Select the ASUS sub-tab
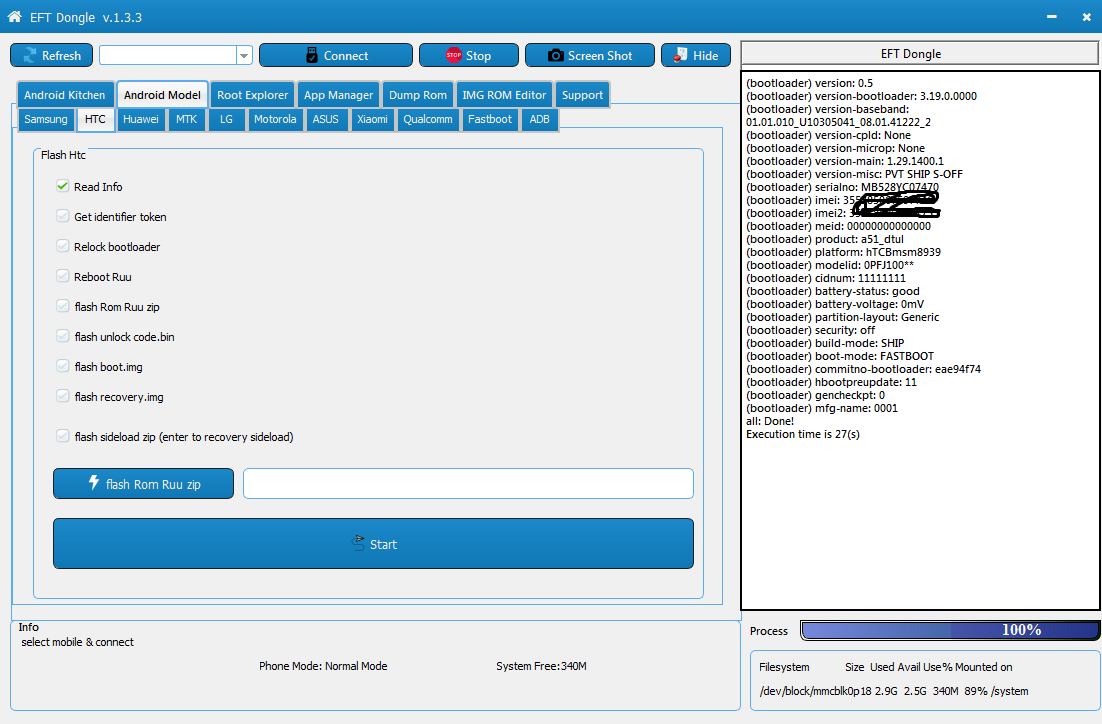Screen dimensions: 1102x724 (325, 119)
